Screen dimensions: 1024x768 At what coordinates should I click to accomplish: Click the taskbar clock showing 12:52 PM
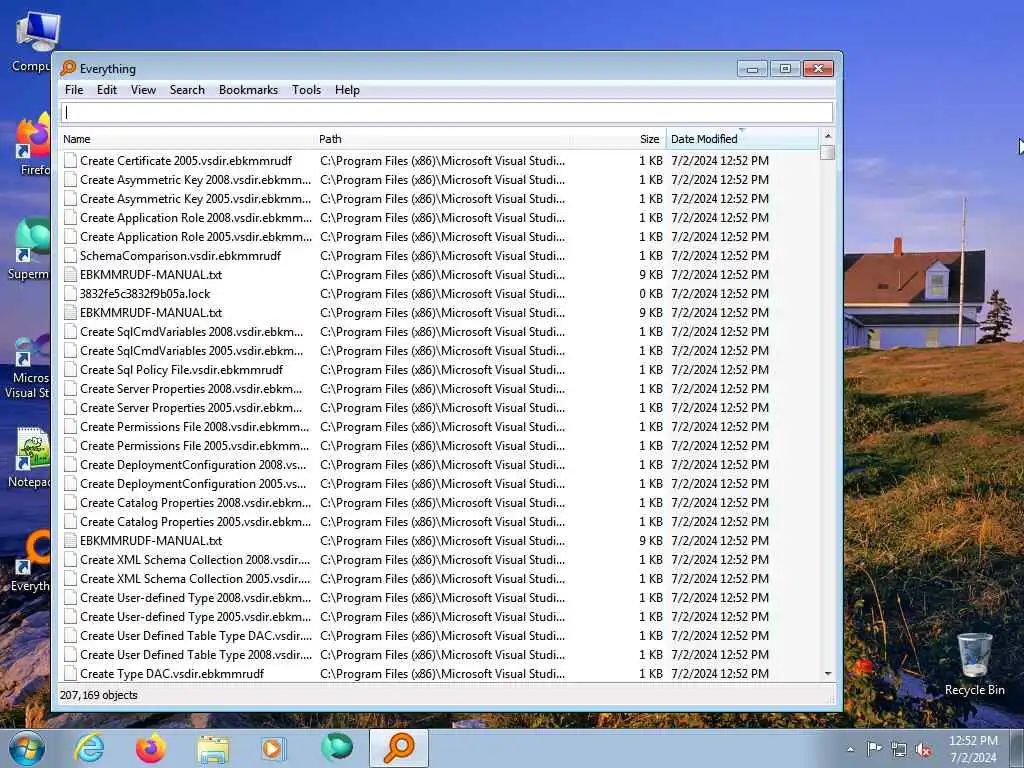click(x=973, y=749)
